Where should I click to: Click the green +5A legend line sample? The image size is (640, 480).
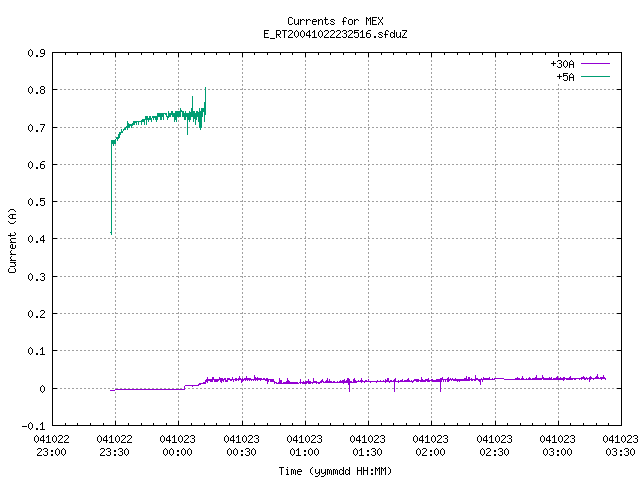click(595, 77)
